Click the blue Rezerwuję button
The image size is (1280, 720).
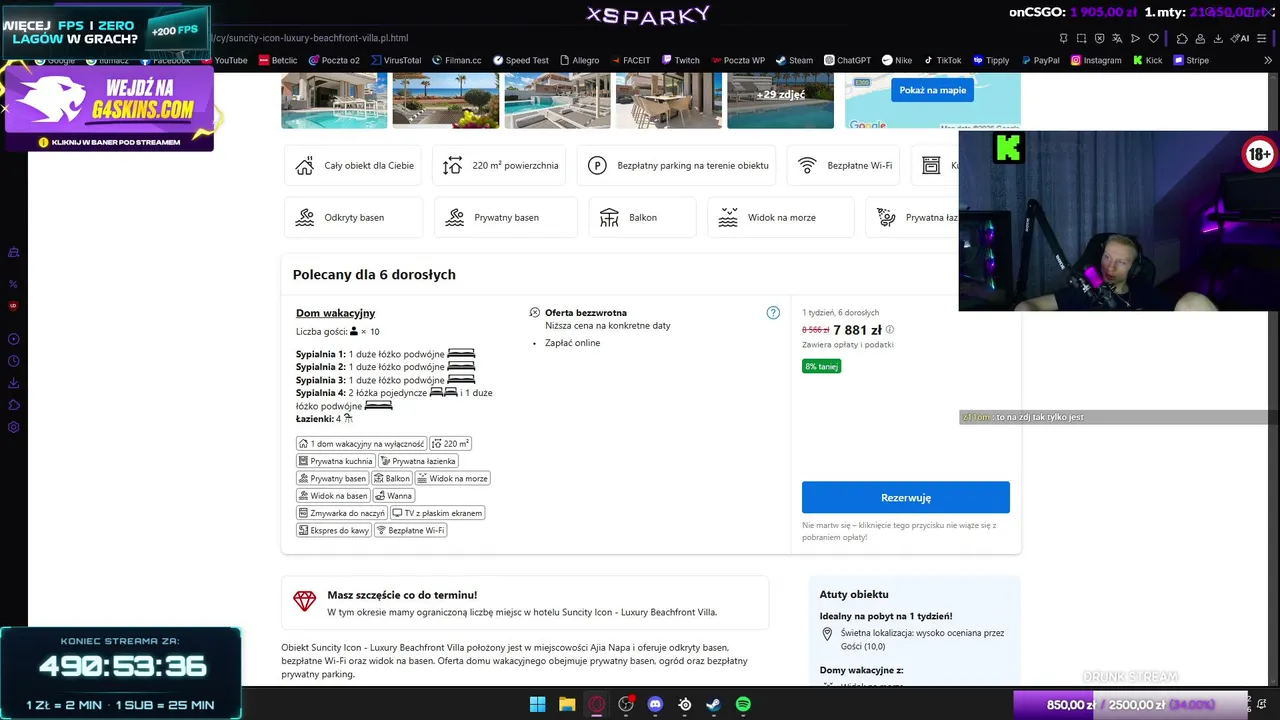[x=906, y=497]
